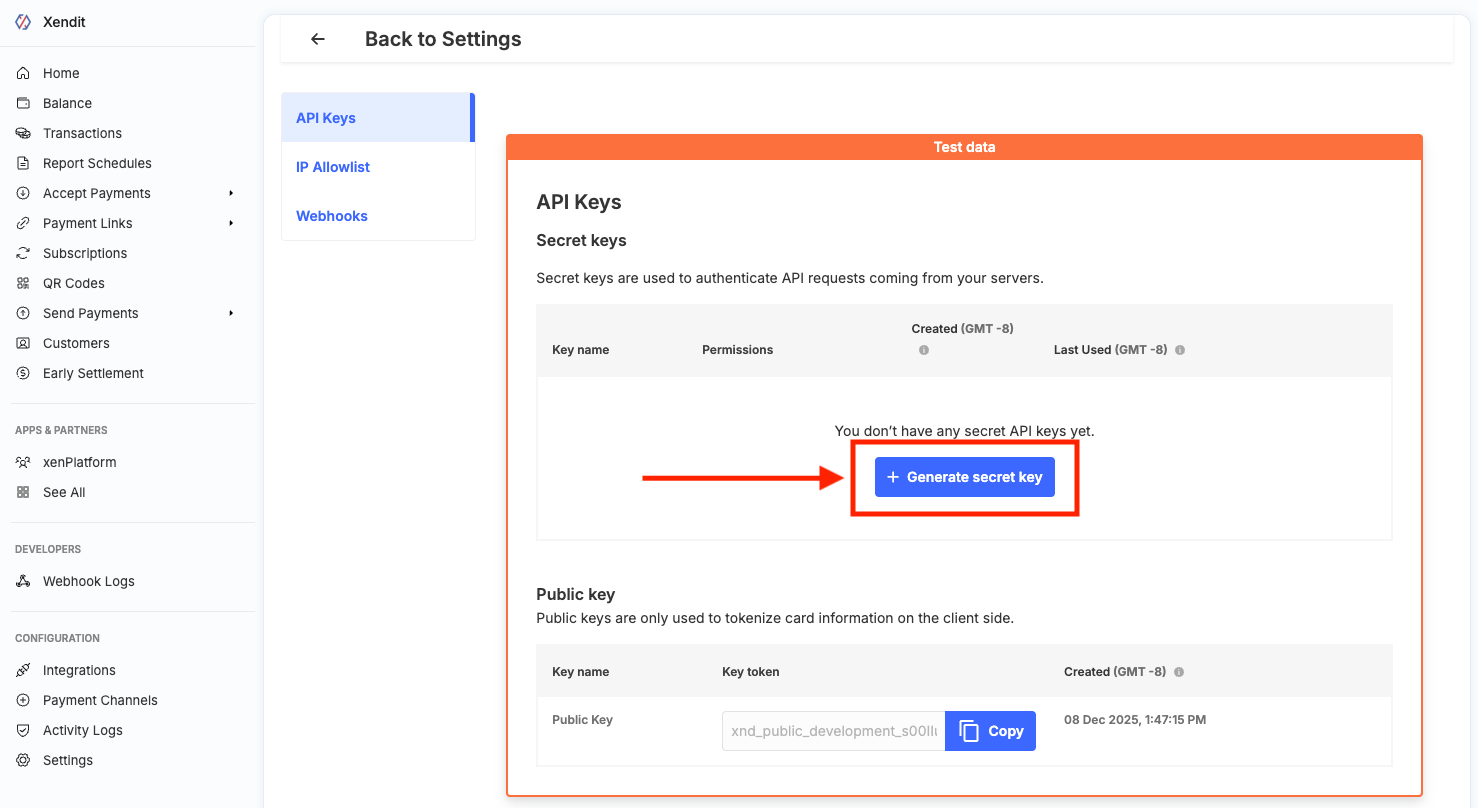Click 'You don't have any secret API keys yet.'

tap(964, 431)
